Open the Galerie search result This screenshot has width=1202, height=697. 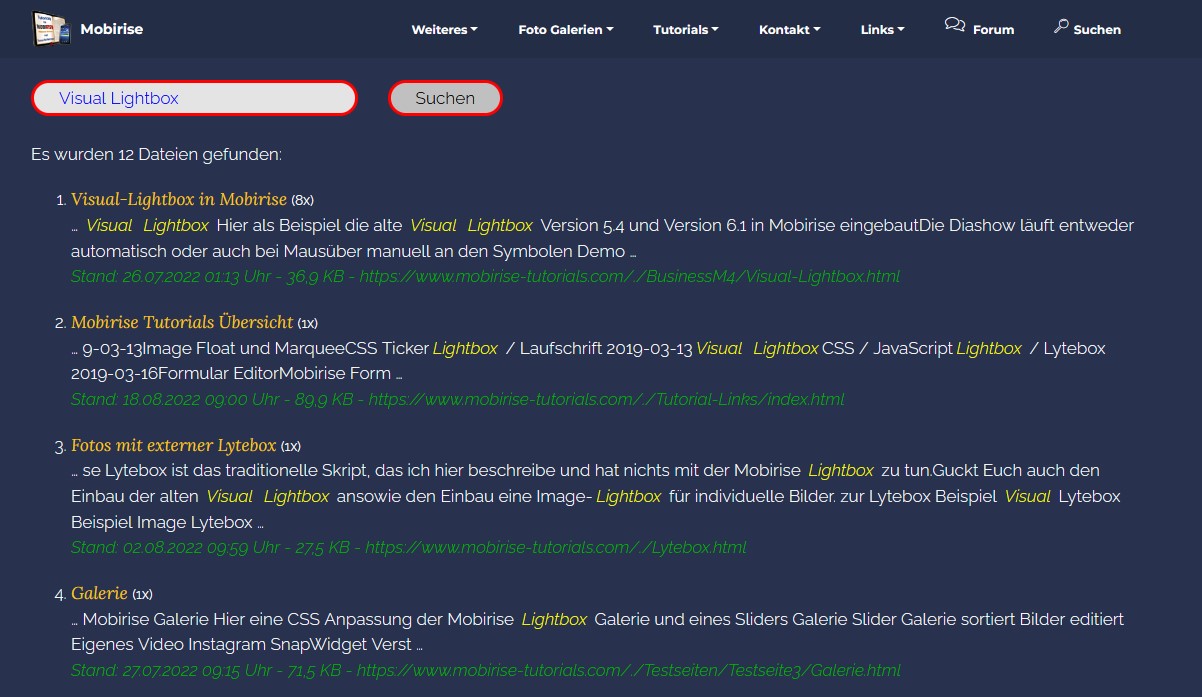(x=99, y=593)
